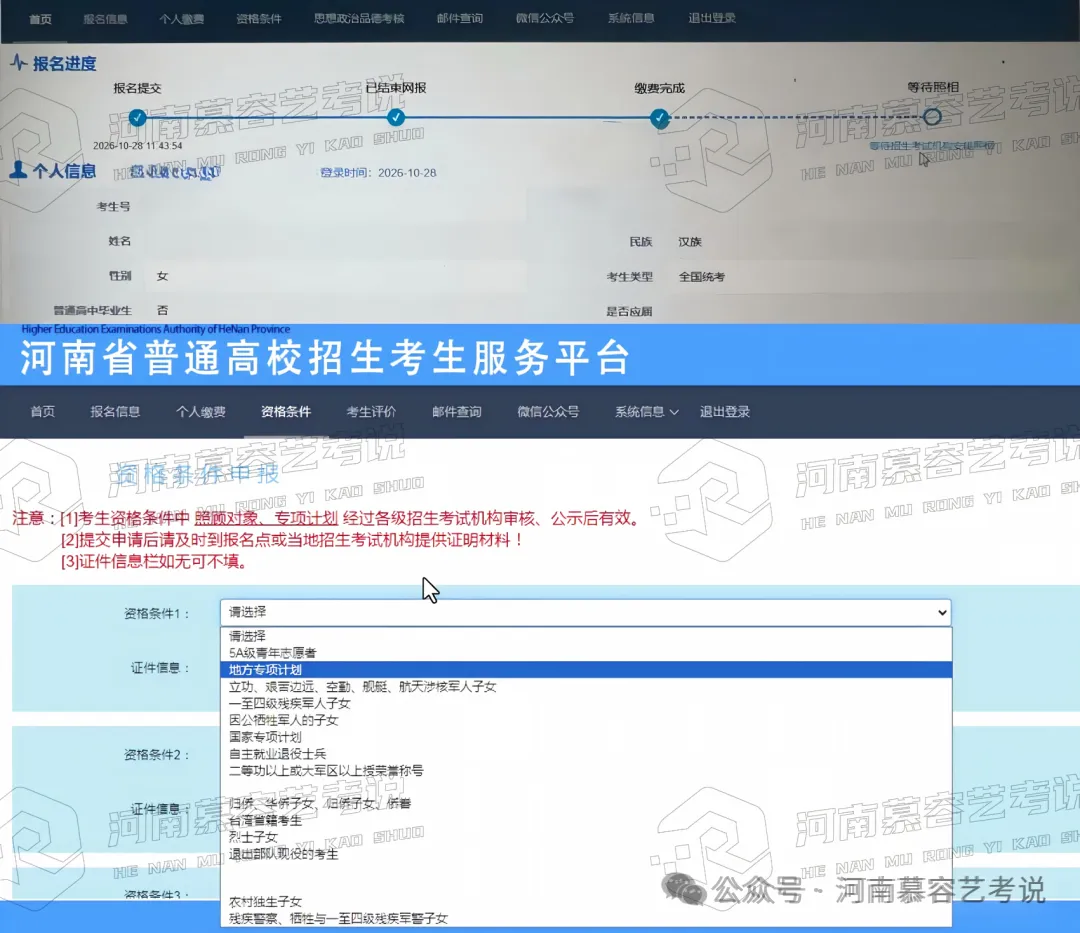Choose the 请选择 option in the list
1080x933 pixels.
pos(586,636)
